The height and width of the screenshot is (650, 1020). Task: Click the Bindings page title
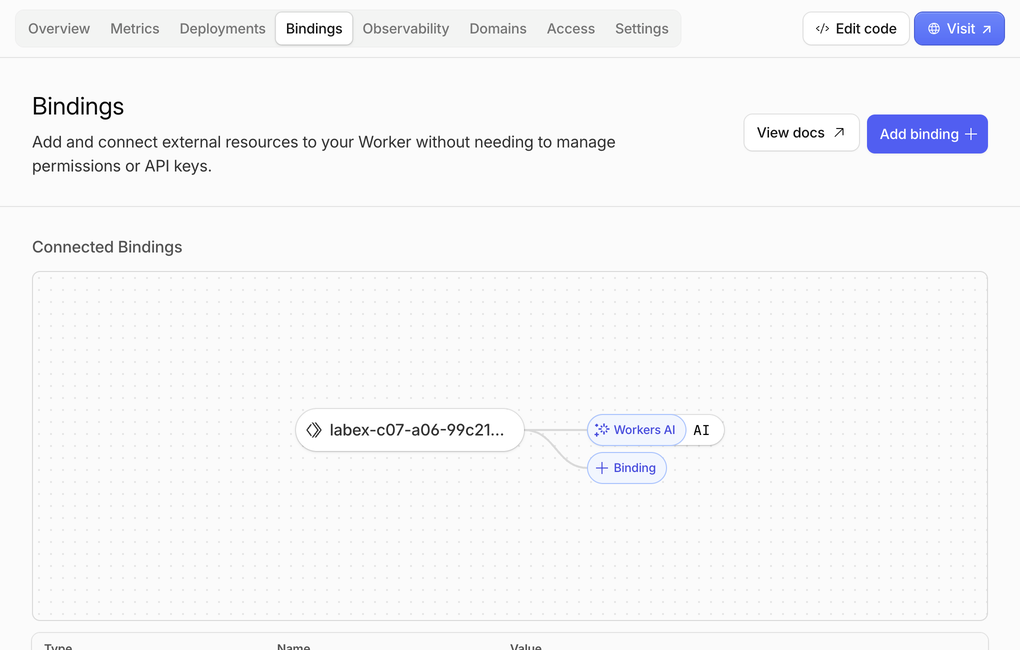pos(78,107)
